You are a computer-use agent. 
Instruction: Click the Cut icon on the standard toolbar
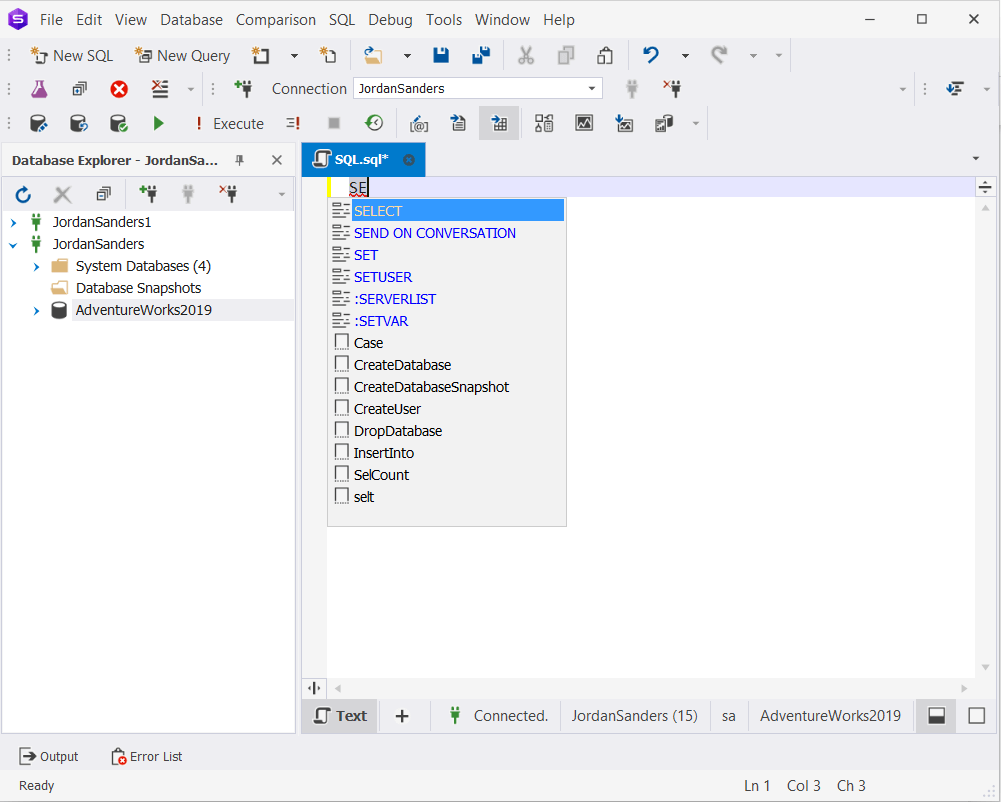(x=526, y=55)
